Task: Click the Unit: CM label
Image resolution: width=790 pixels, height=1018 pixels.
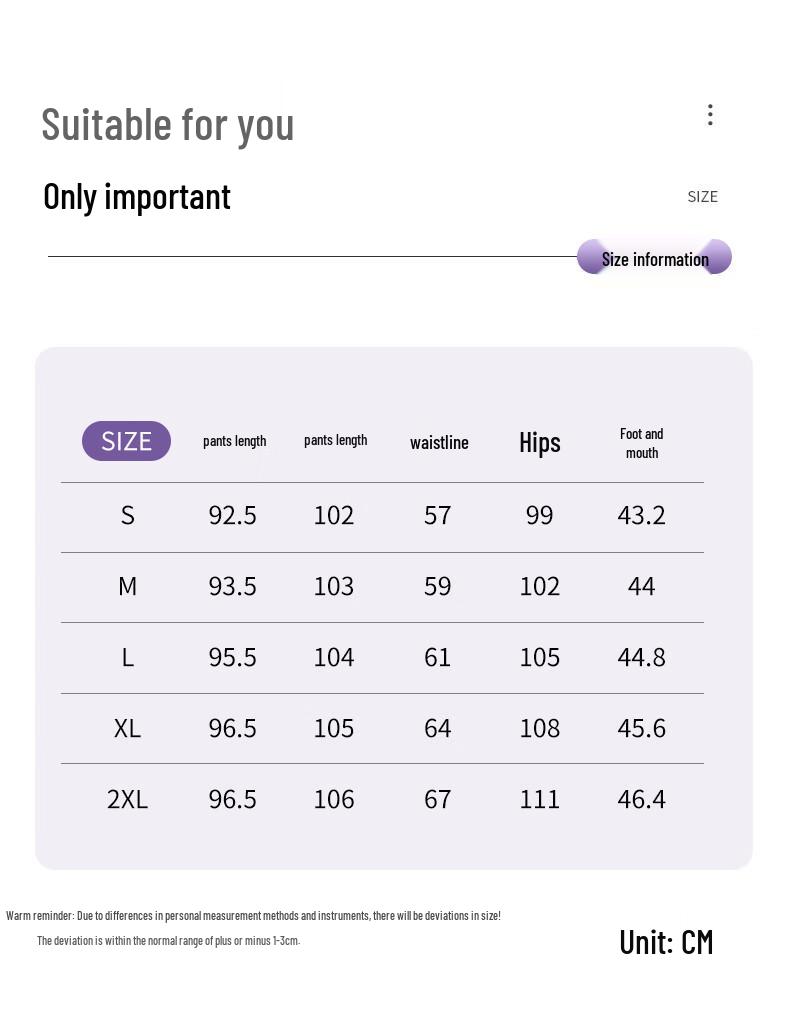Action: (666, 942)
